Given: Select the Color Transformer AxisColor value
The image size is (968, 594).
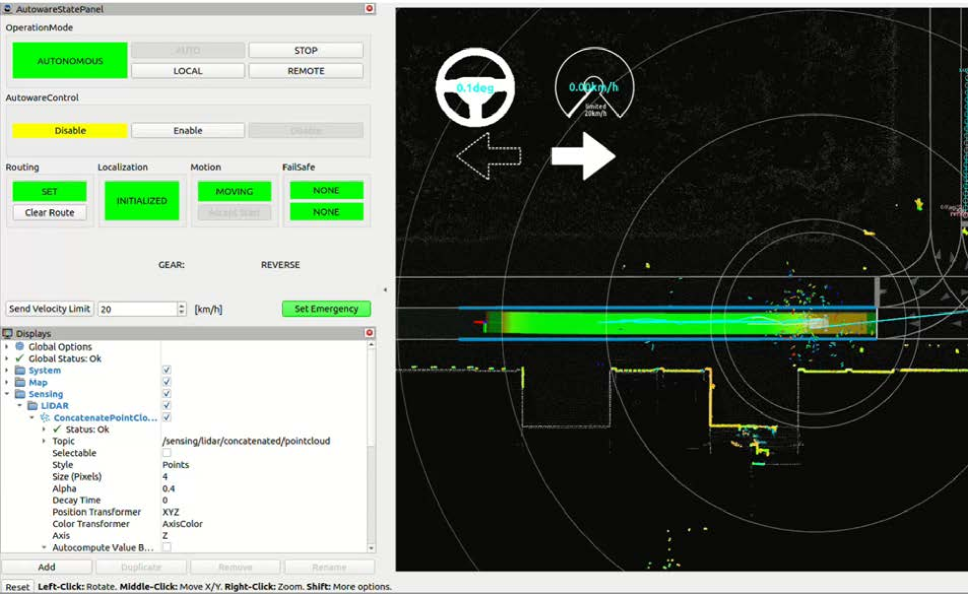Looking at the screenshot, I should (183, 524).
